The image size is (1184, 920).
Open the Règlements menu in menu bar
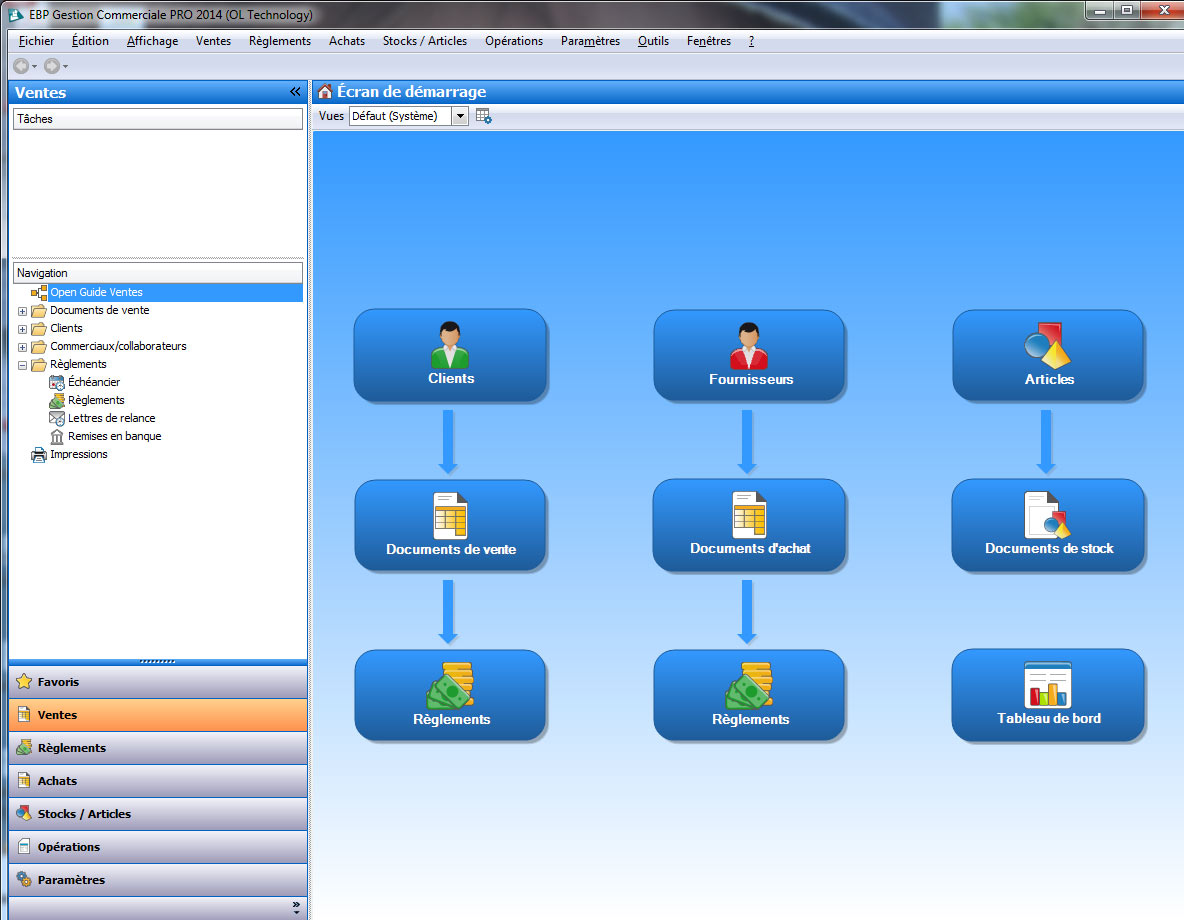coord(280,41)
